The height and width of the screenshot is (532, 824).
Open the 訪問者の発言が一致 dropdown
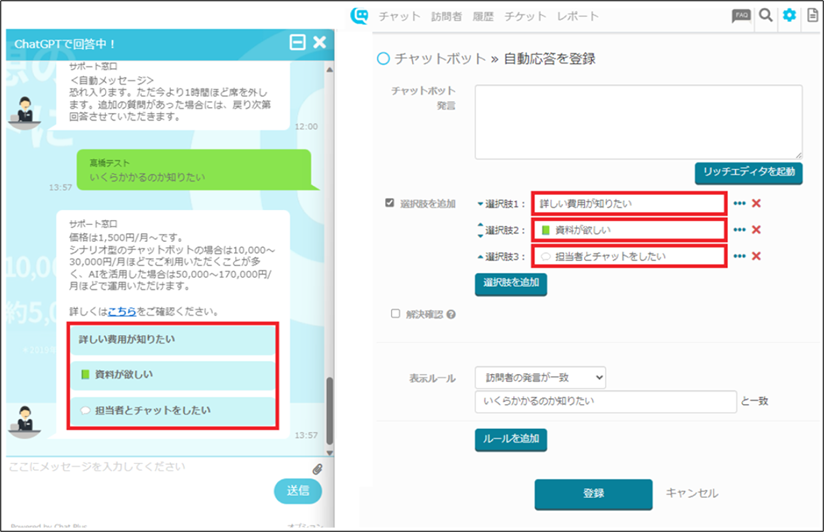pos(540,377)
